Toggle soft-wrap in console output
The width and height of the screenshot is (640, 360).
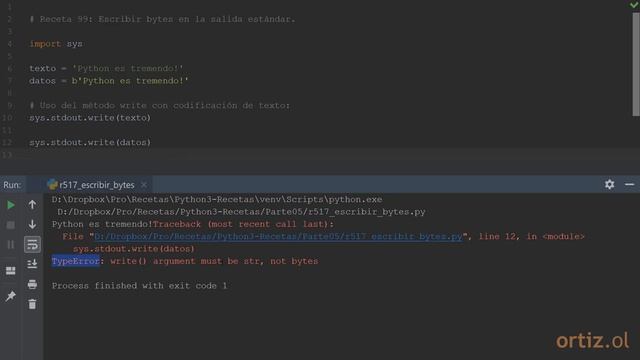coord(32,244)
